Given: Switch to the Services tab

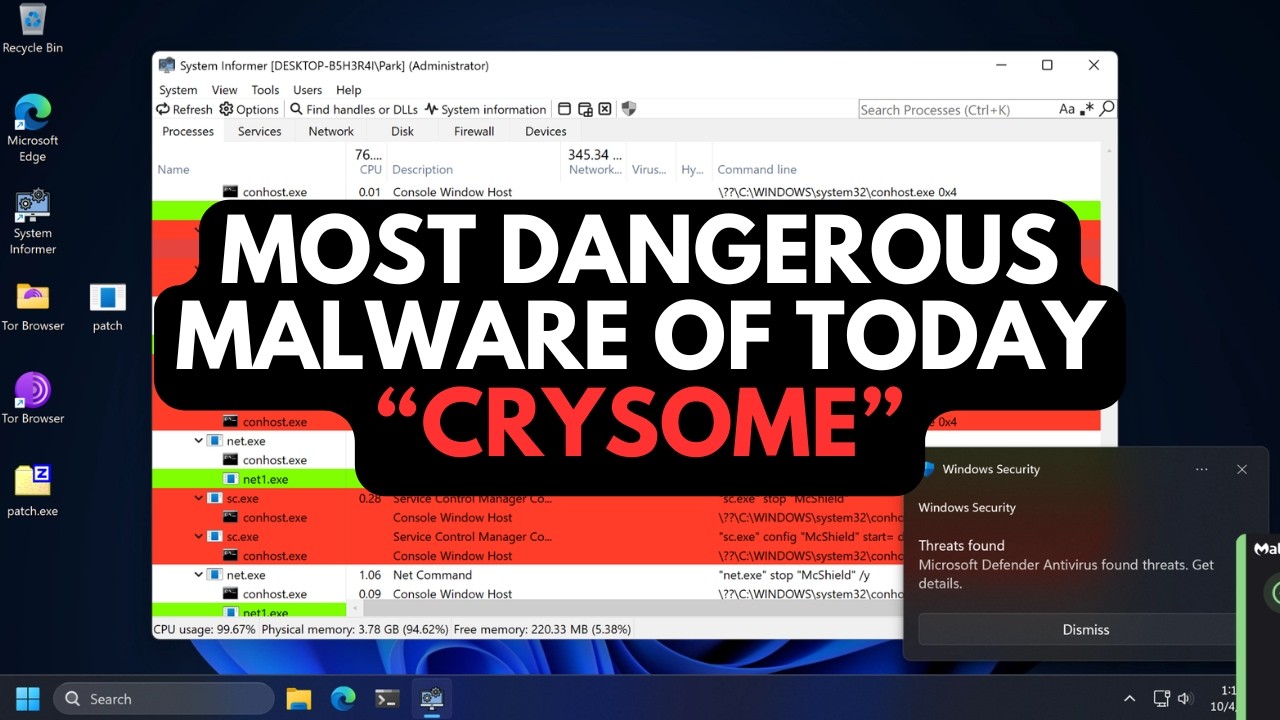Looking at the screenshot, I should [x=260, y=131].
